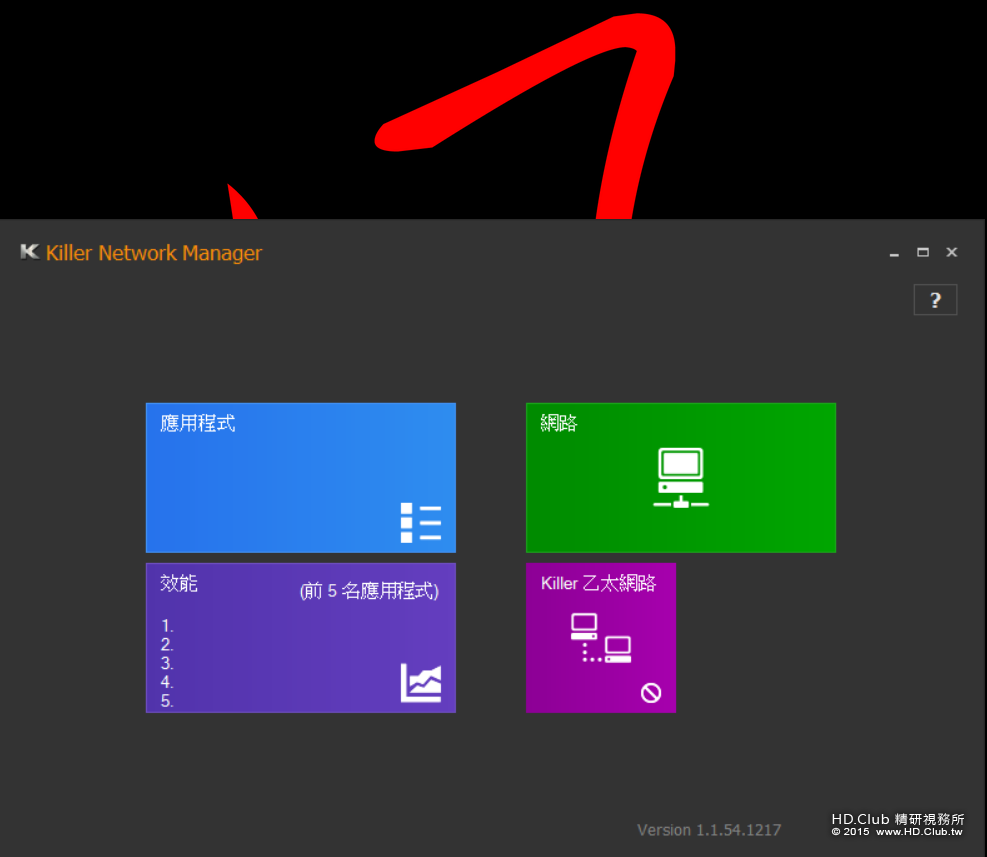Click the chart icon in 效能 tile
This screenshot has height=857, width=987.
pos(421,683)
